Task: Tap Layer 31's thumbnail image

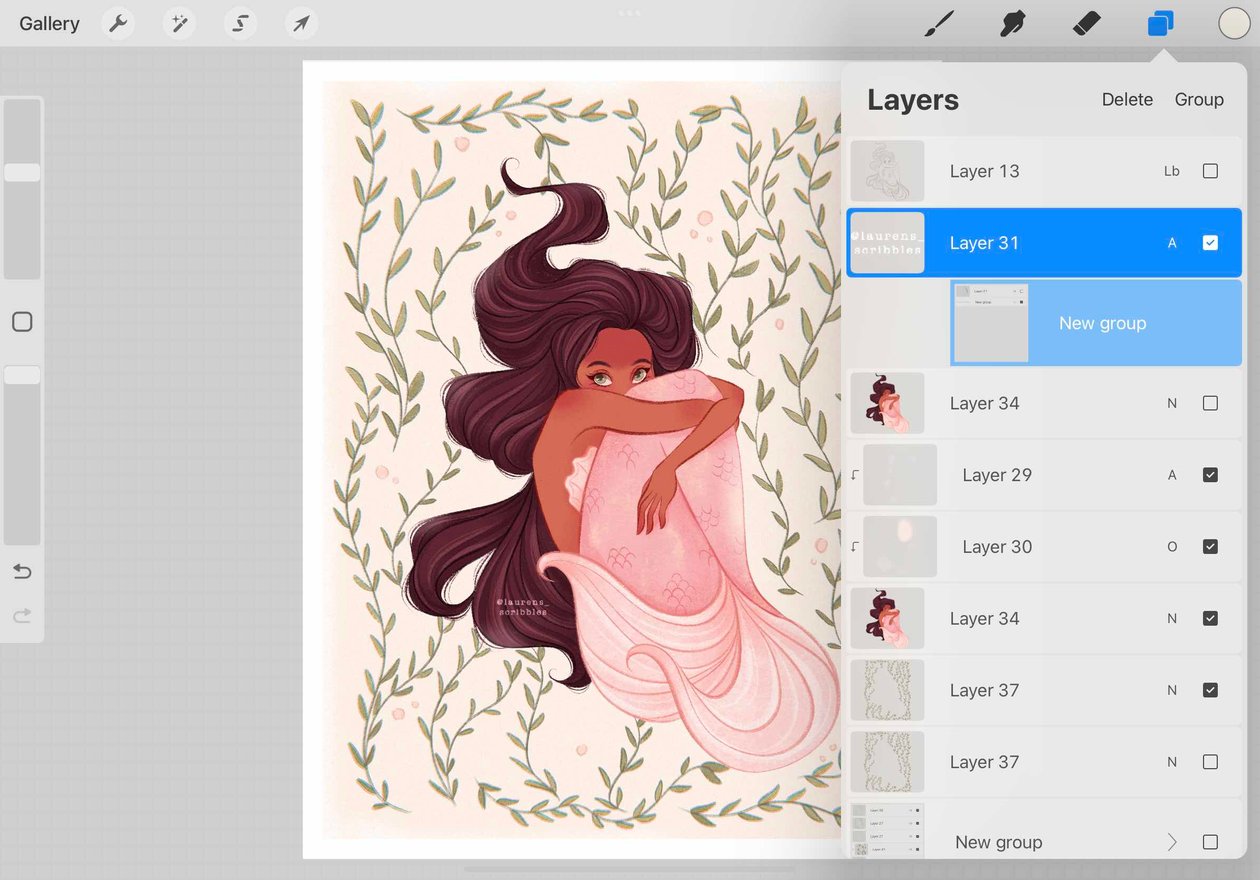Action: click(886, 242)
